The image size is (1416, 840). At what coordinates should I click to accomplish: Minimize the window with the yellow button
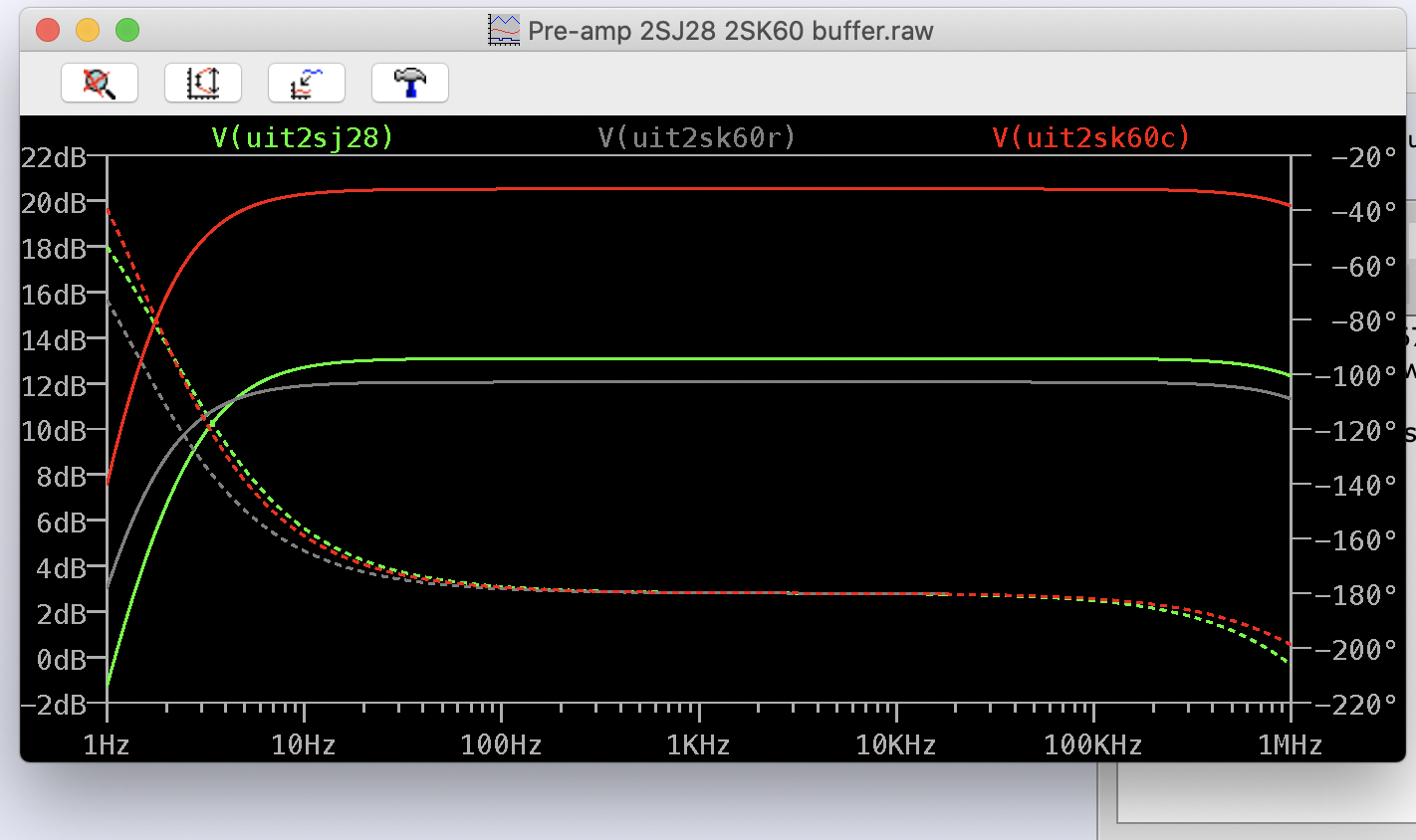coord(88,31)
